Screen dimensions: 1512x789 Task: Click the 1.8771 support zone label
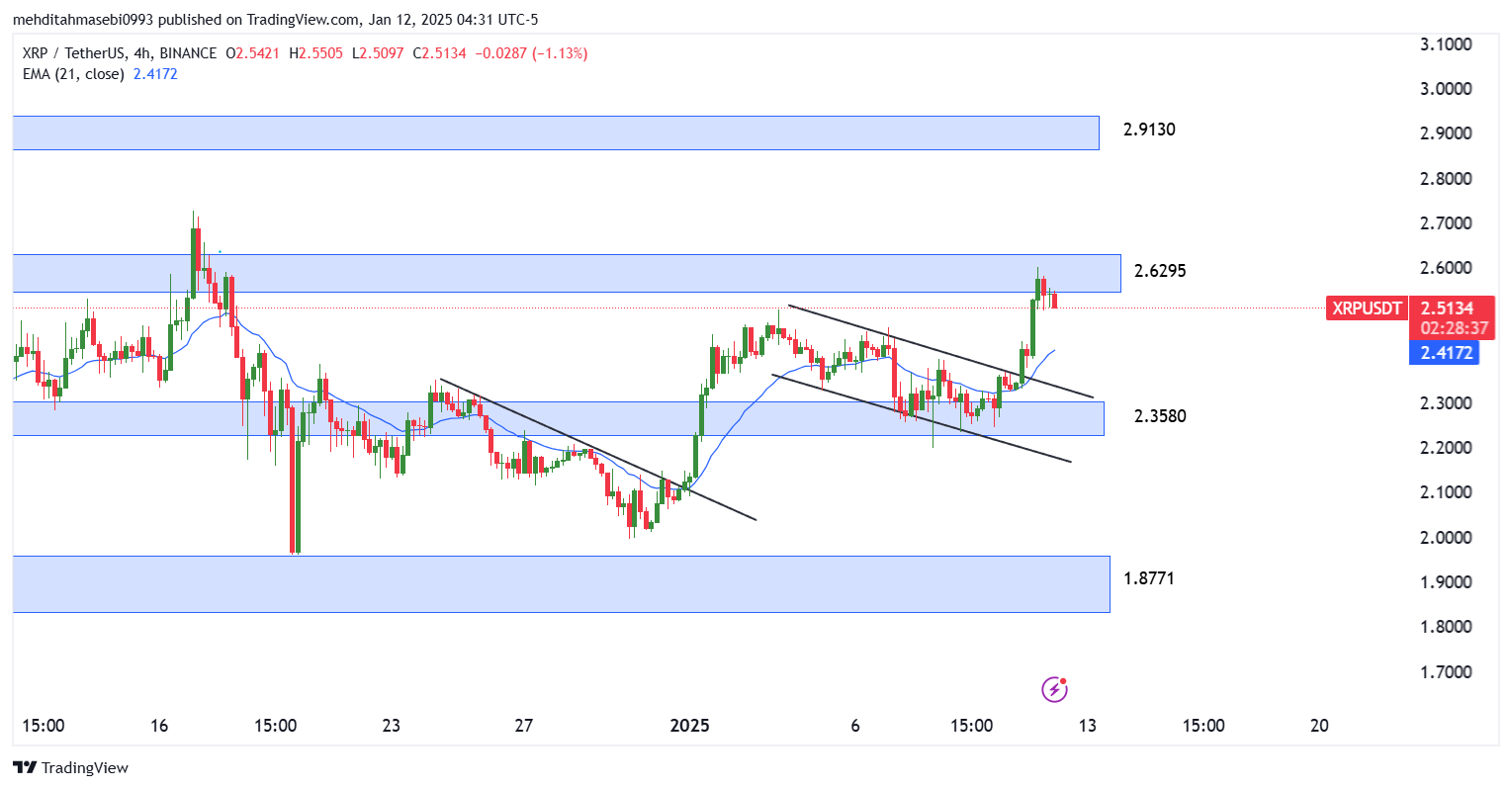(1149, 578)
